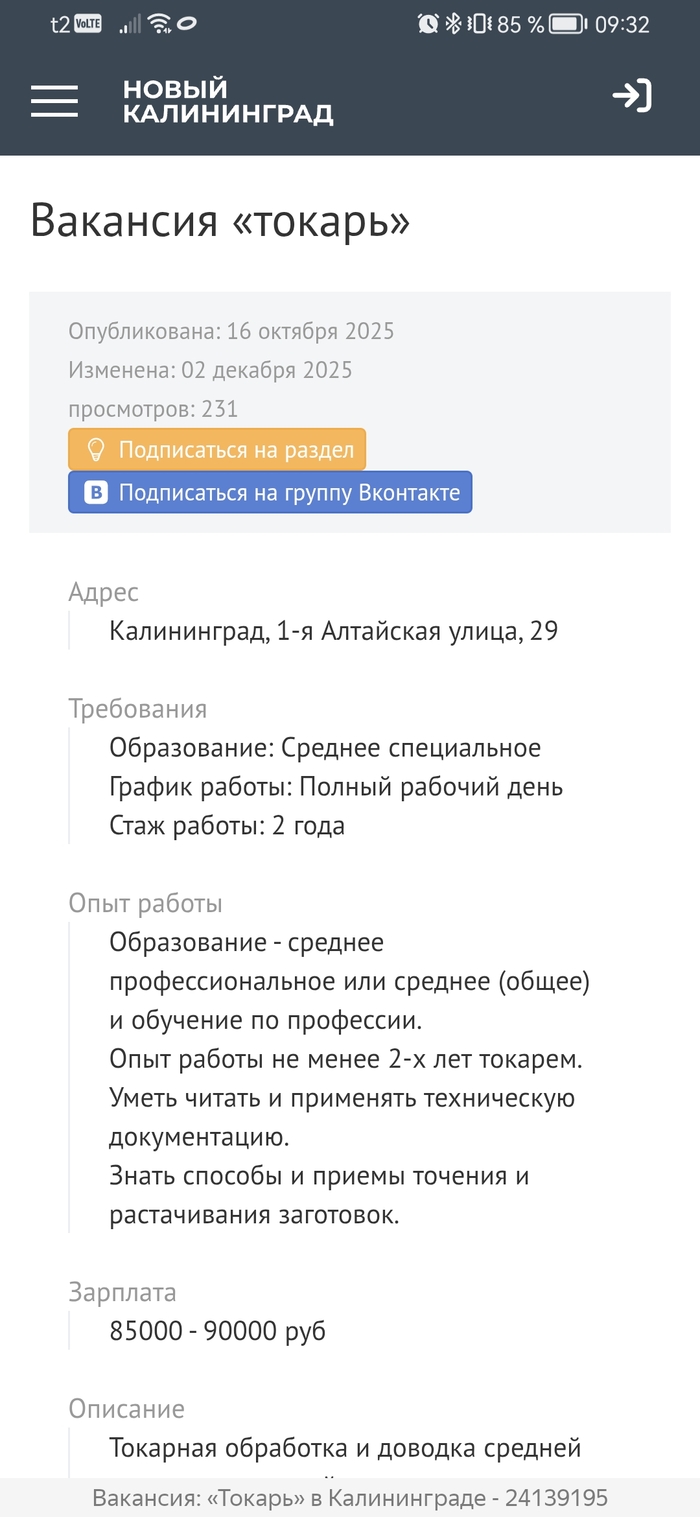Click the bottom vacancy title bar 24139195

[x=350, y=1498]
